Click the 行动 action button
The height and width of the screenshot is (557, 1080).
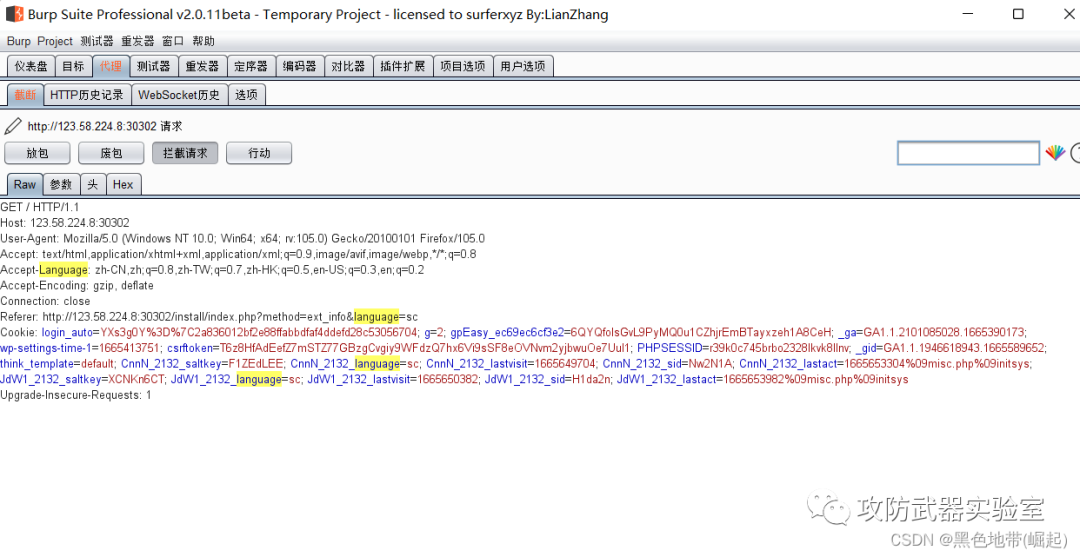pos(259,154)
